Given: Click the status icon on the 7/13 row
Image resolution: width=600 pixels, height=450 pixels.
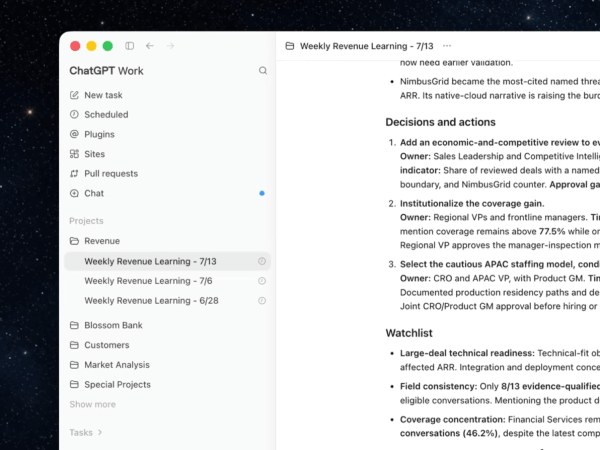Looking at the screenshot, I should (x=262, y=261).
